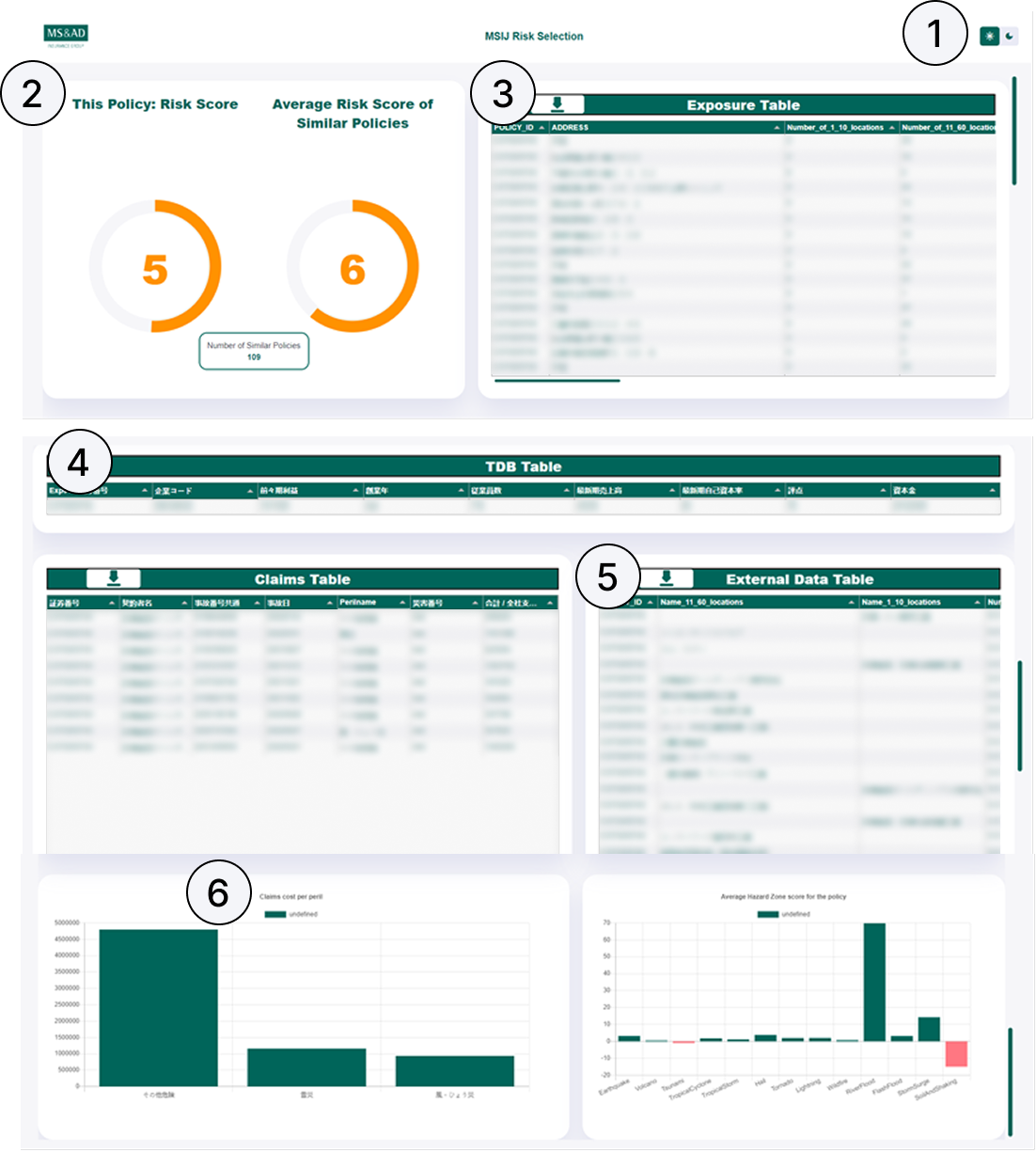Toggle the Average Hazard Zone score legend
The height and width of the screenshot is (1151, 1036).
pos(768,914)
